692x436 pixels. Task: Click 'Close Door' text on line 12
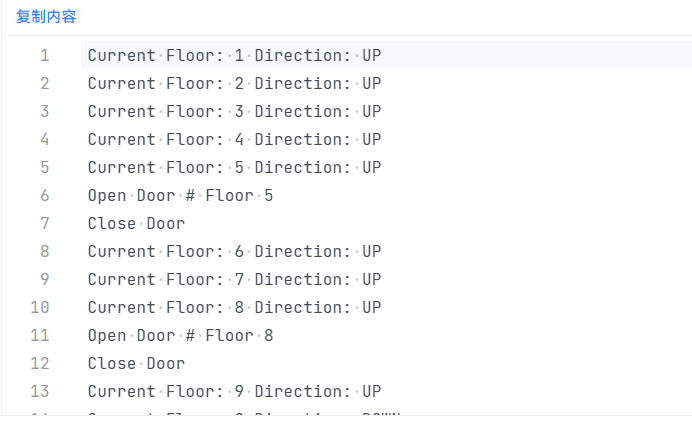click(x=136, y=364)
